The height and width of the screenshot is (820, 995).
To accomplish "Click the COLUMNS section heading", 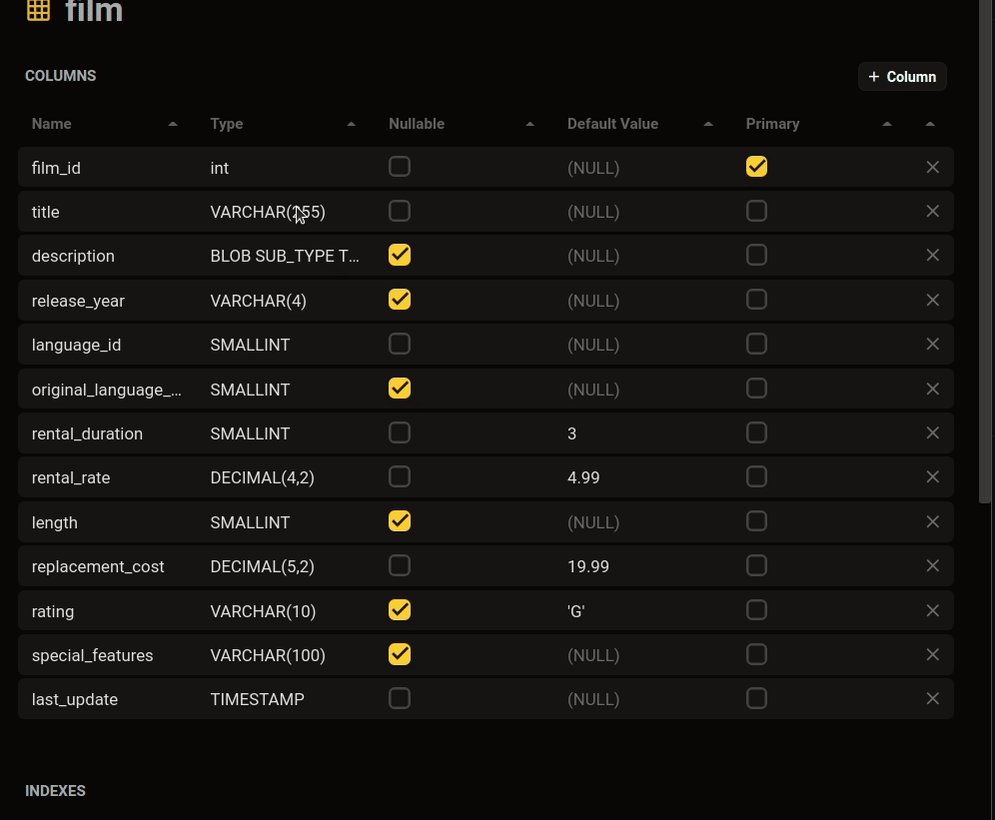I will pyautogui.click(x=60, y=76).
